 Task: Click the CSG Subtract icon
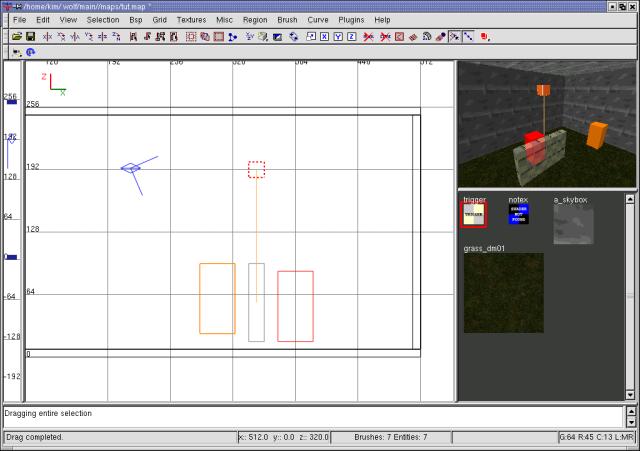pyautogui.click(x=205, y=37)
